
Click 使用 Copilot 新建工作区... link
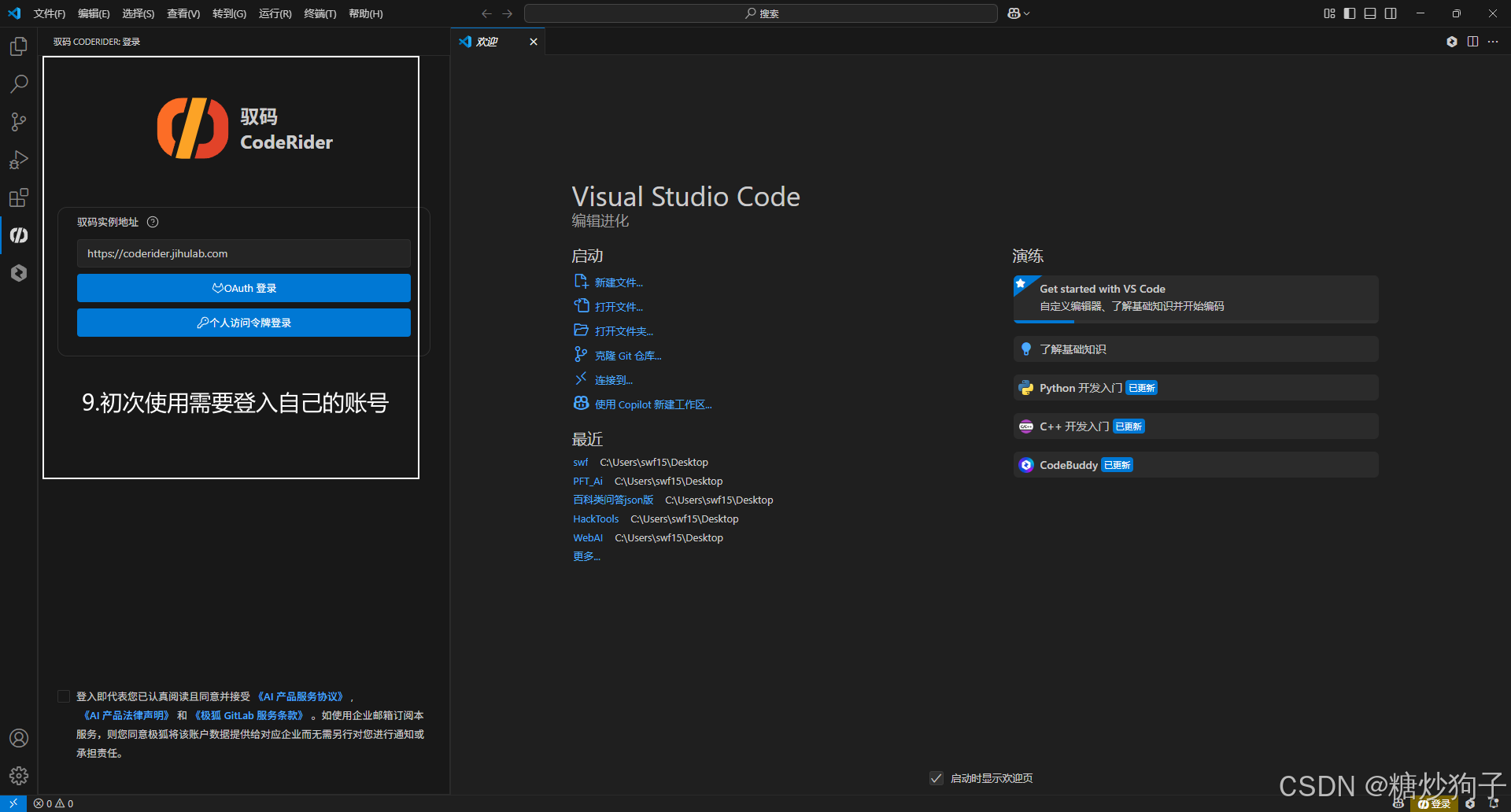tap(653, 404)
